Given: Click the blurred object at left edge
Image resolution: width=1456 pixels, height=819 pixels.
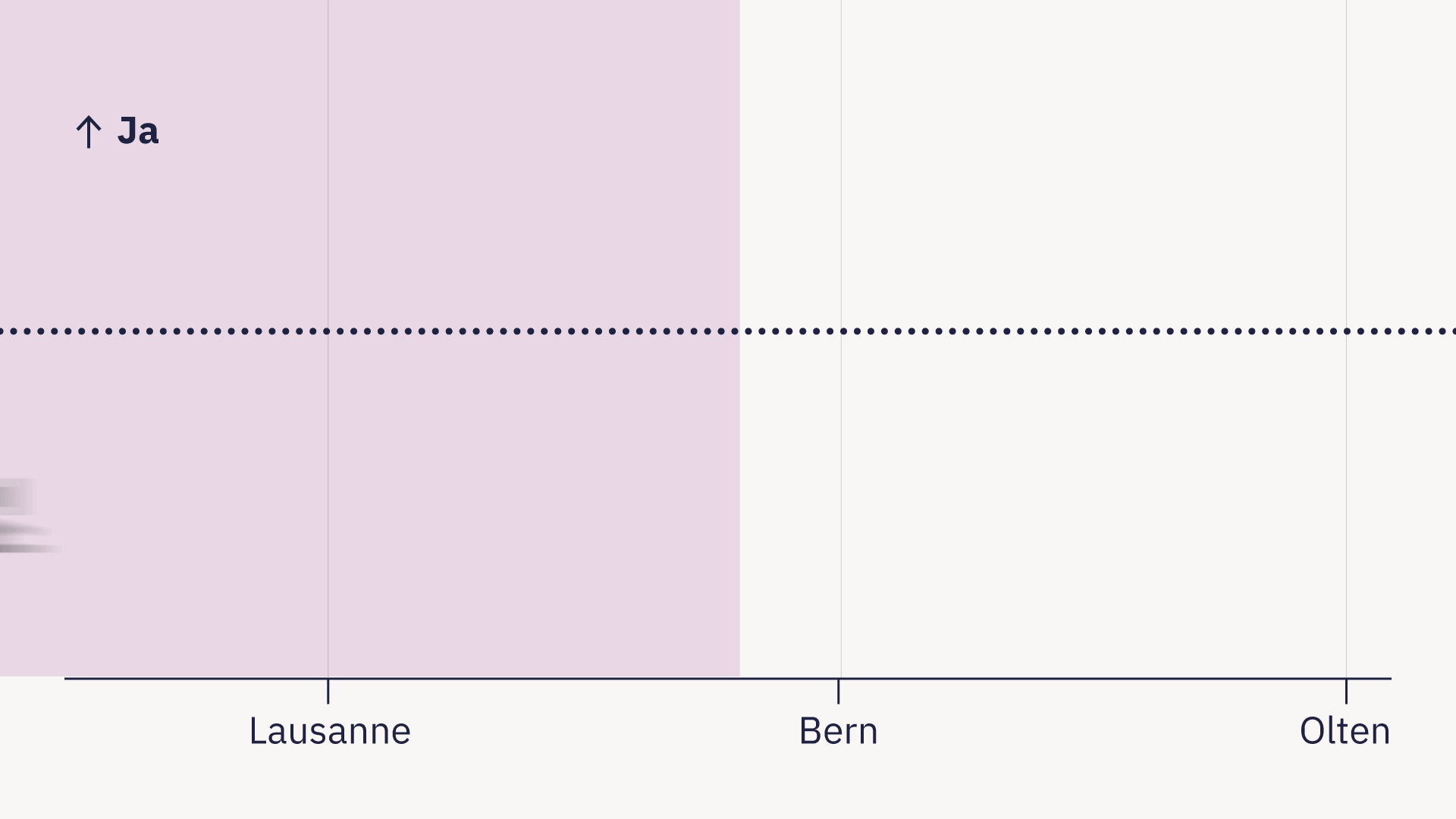Looking at the screenshot, I should [x=21, y=516].
